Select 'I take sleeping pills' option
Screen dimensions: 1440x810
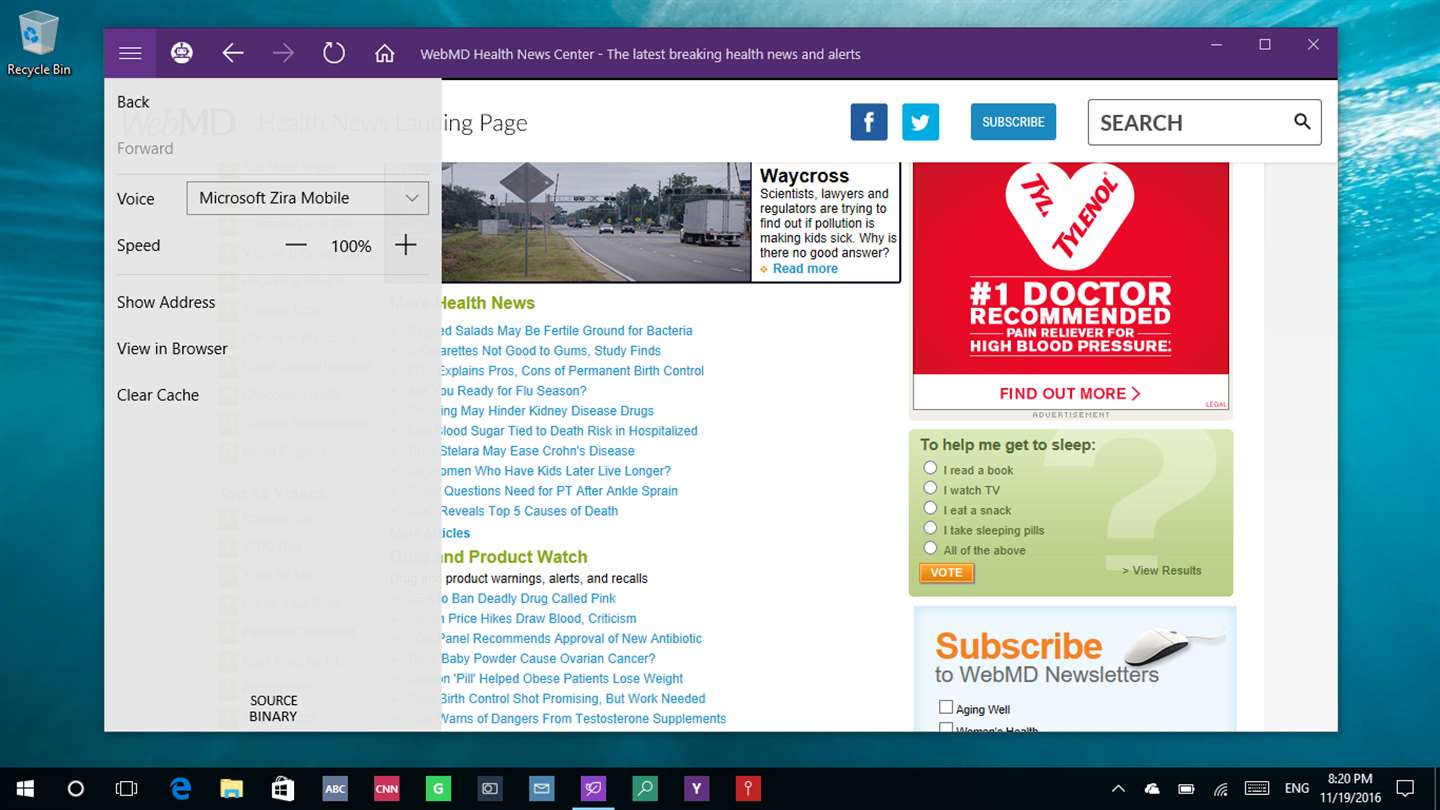pyautogui.click(x=930, y=528)
